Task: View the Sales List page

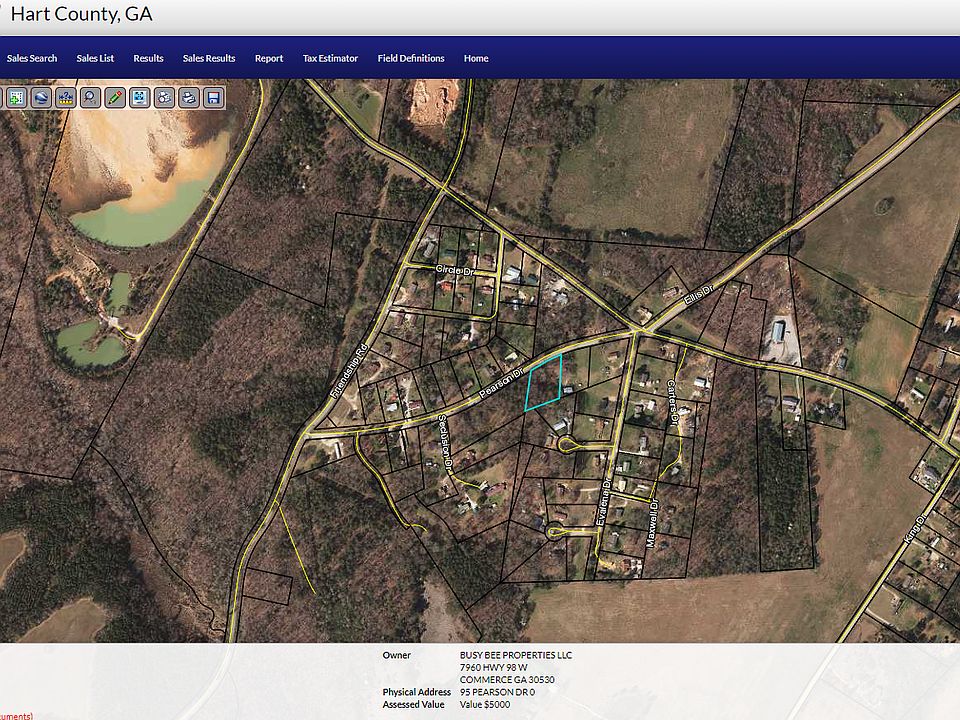Action: [x=95, y=58]
